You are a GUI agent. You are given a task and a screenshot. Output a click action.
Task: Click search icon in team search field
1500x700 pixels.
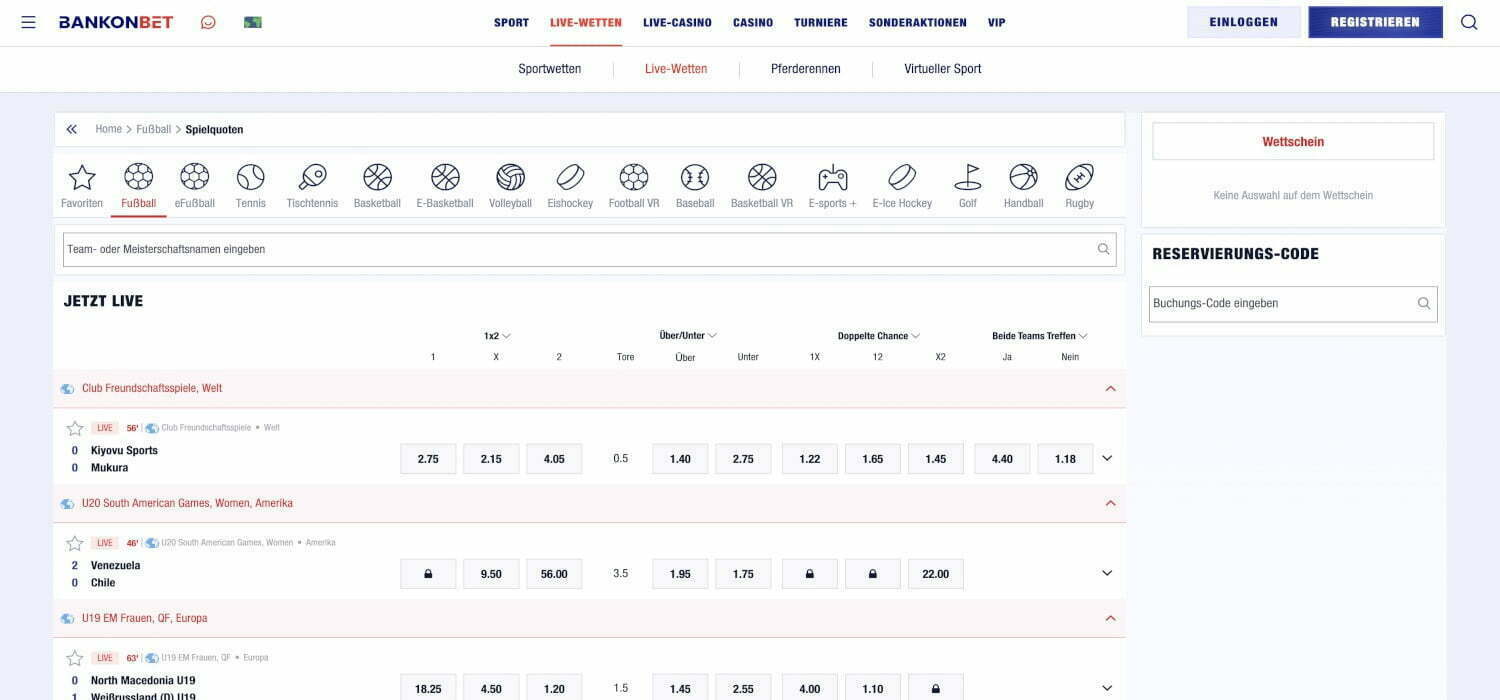point(1104,249)
